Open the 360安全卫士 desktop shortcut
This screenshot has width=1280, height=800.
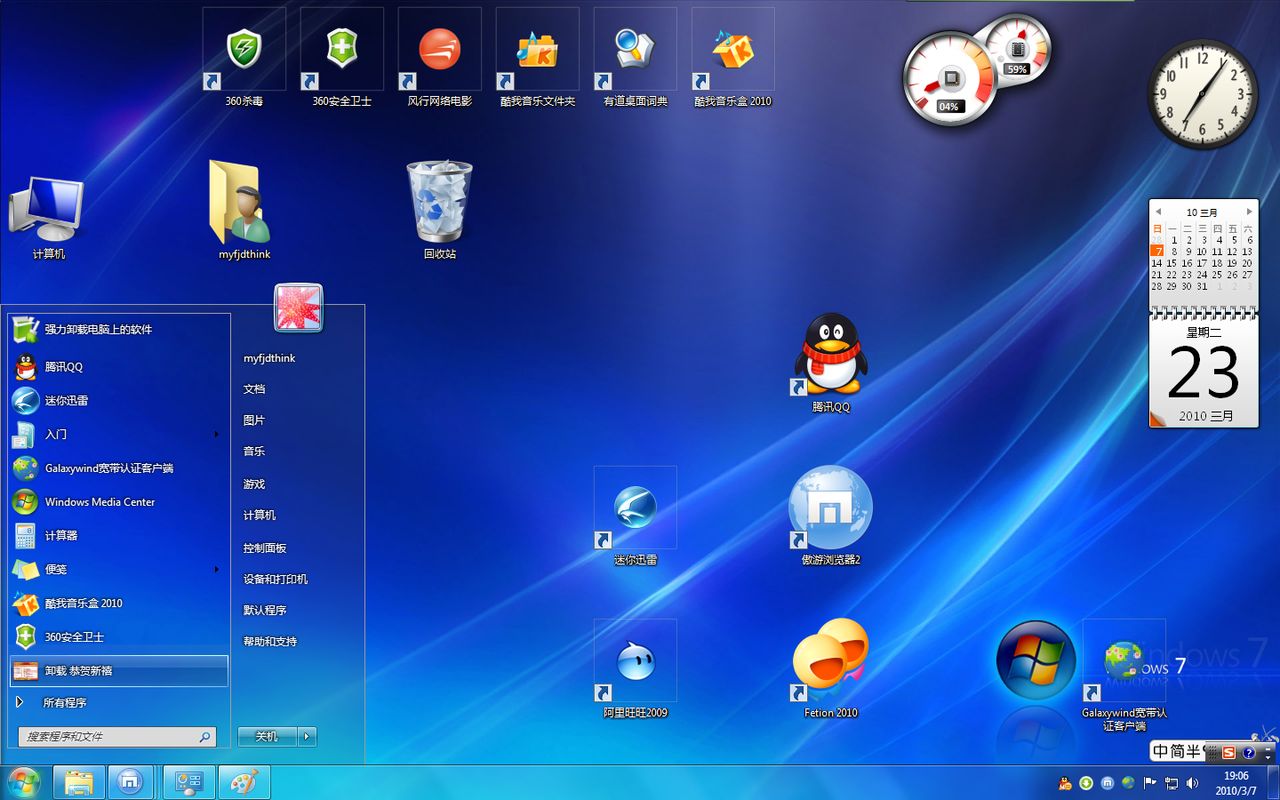pyautogui.click(x=342, y=57)
